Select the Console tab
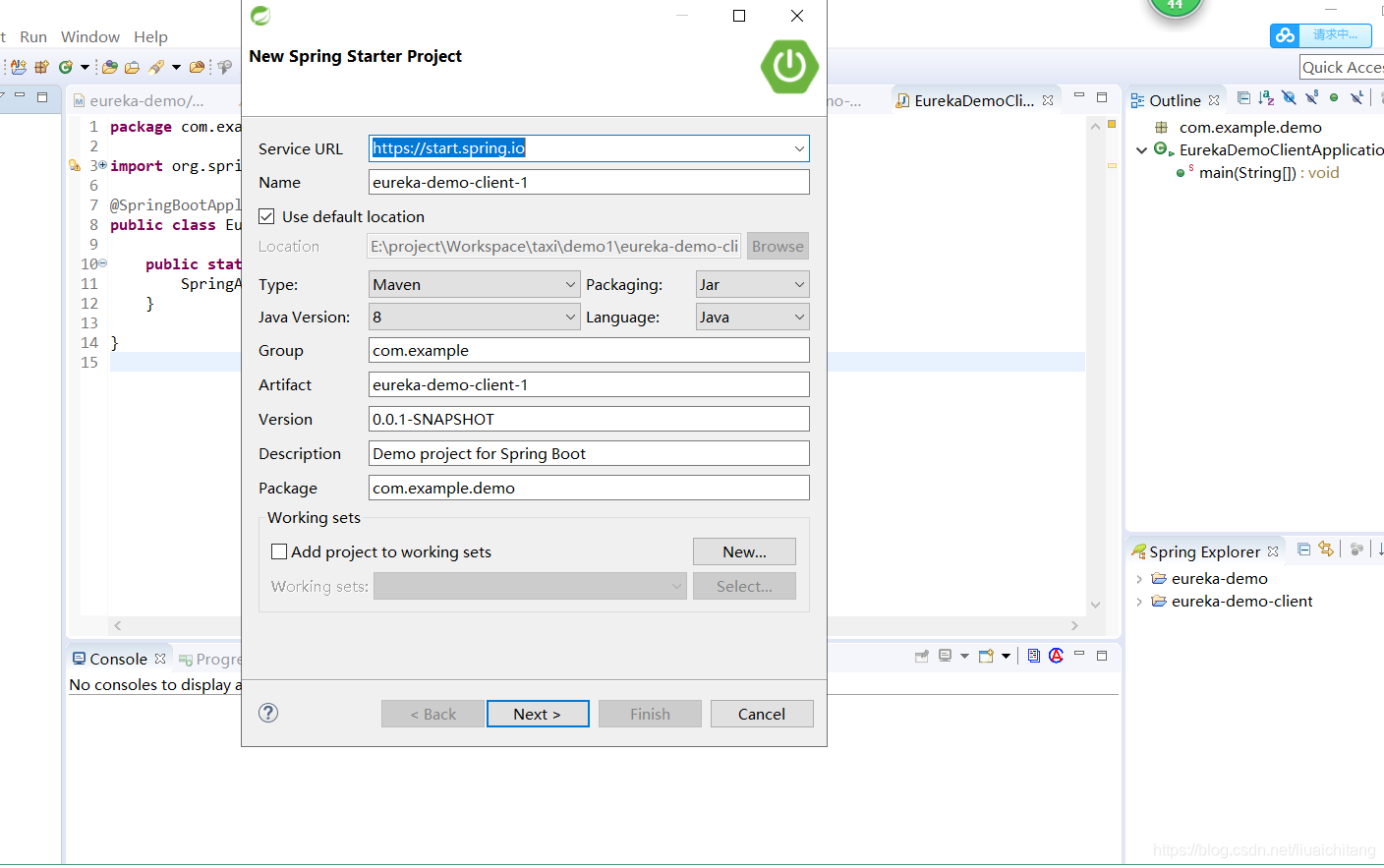This screenshot has width=1384, height=868. click(118, 659)
